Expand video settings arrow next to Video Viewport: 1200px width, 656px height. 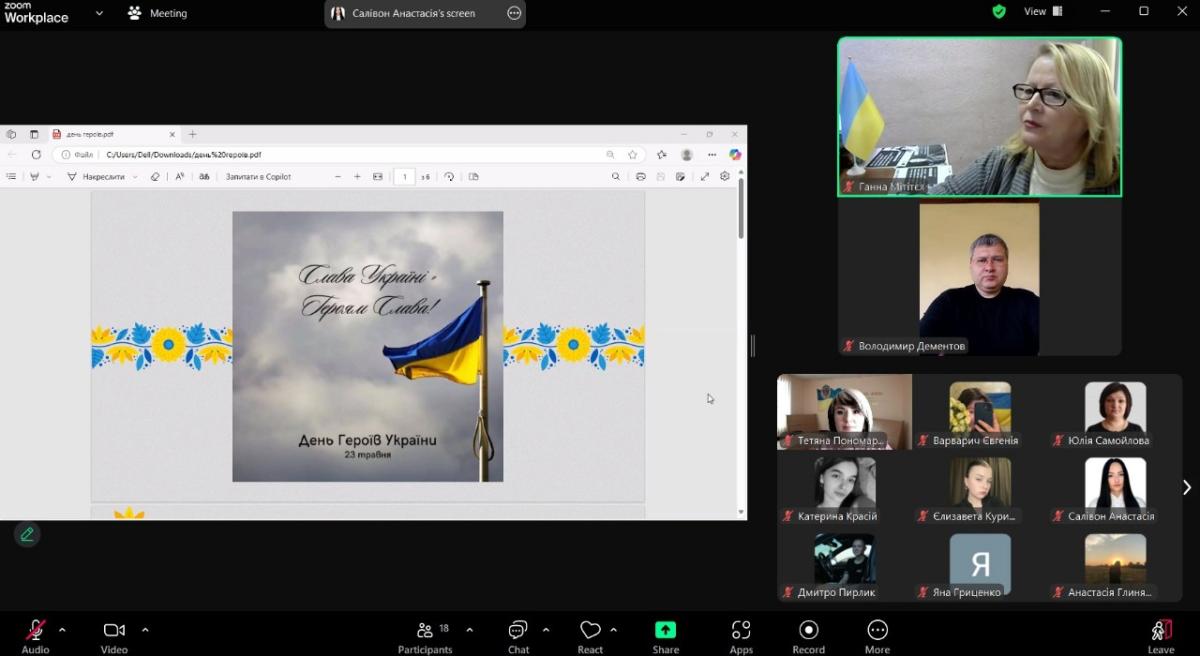[145, 630]
